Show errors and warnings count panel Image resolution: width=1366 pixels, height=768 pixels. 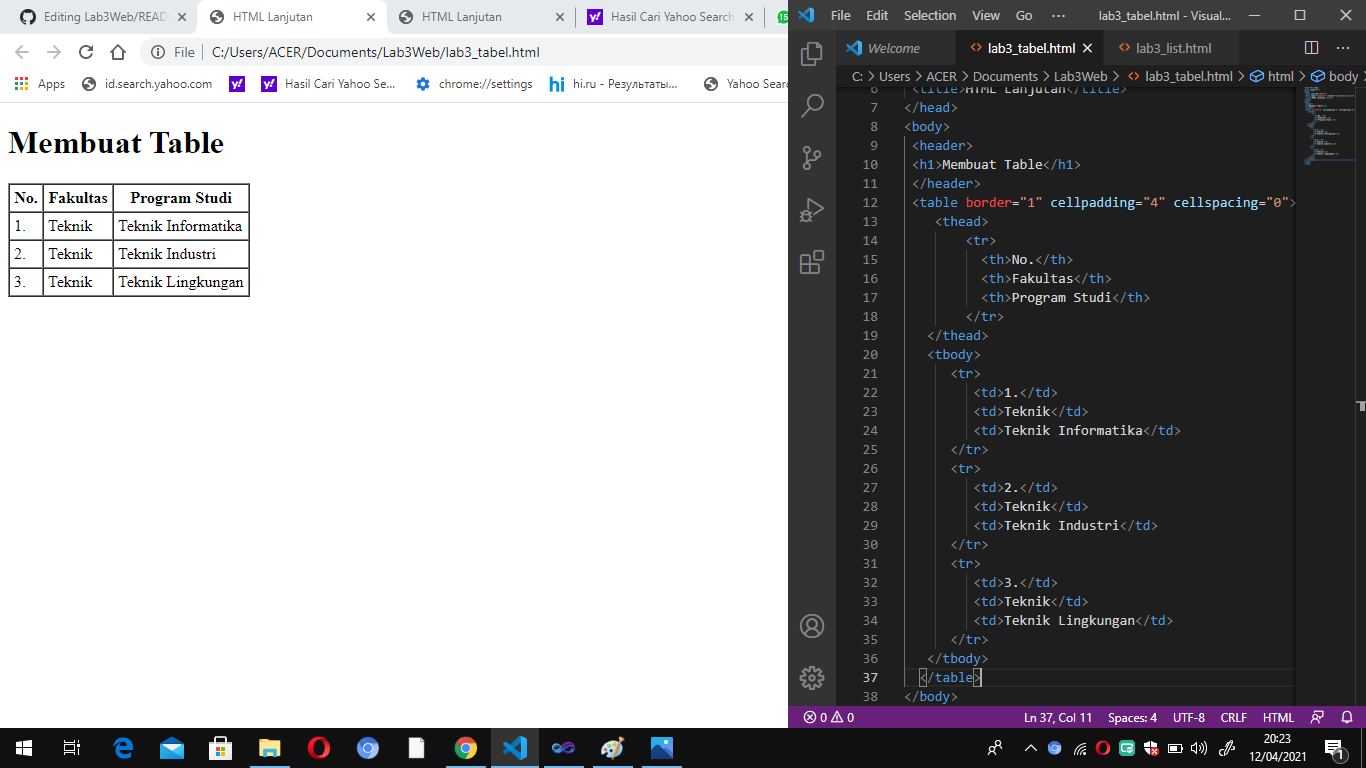tap(829, 717)
